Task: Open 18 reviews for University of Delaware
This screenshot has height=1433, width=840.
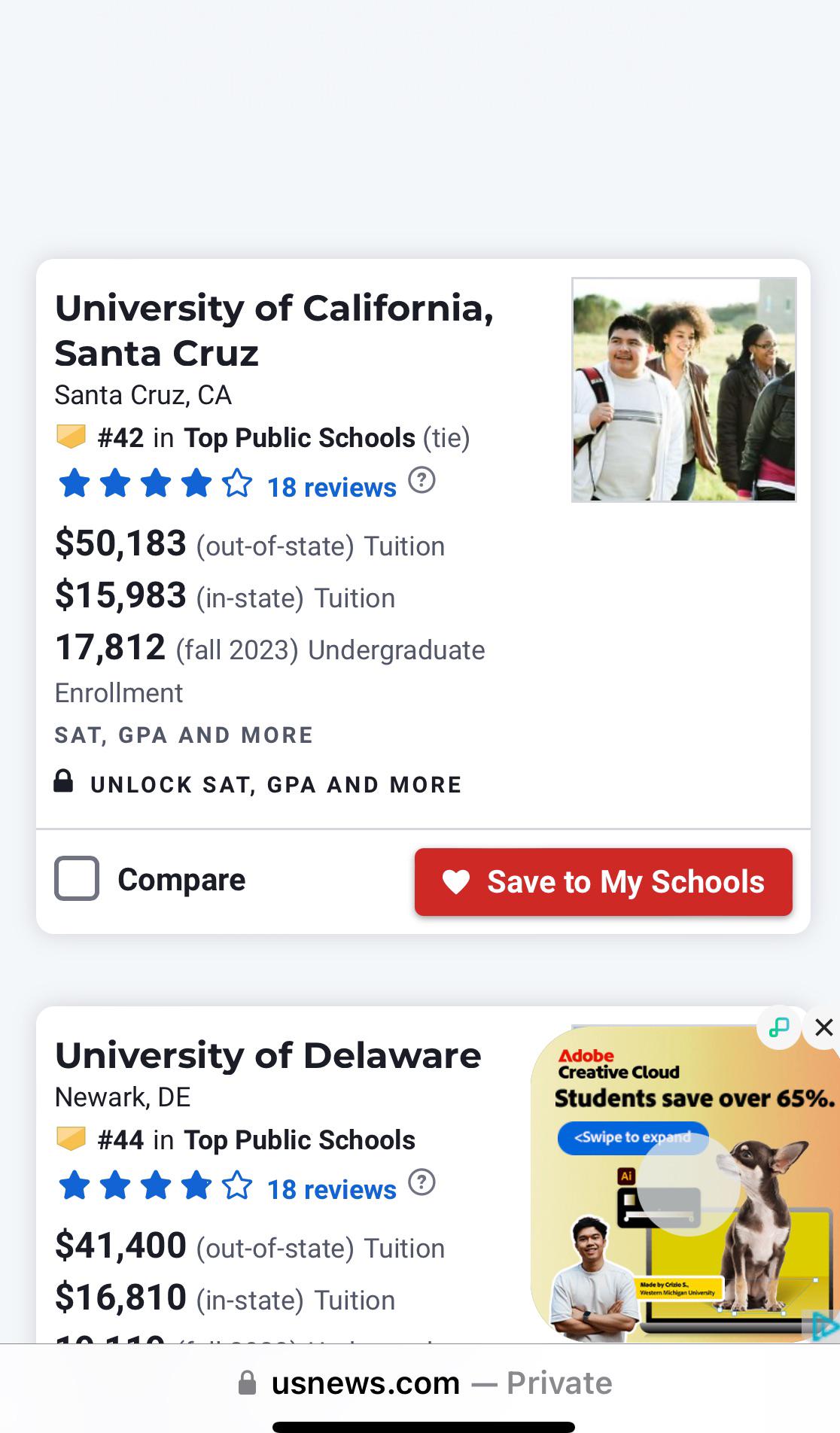Action: tap(331, 1190)
